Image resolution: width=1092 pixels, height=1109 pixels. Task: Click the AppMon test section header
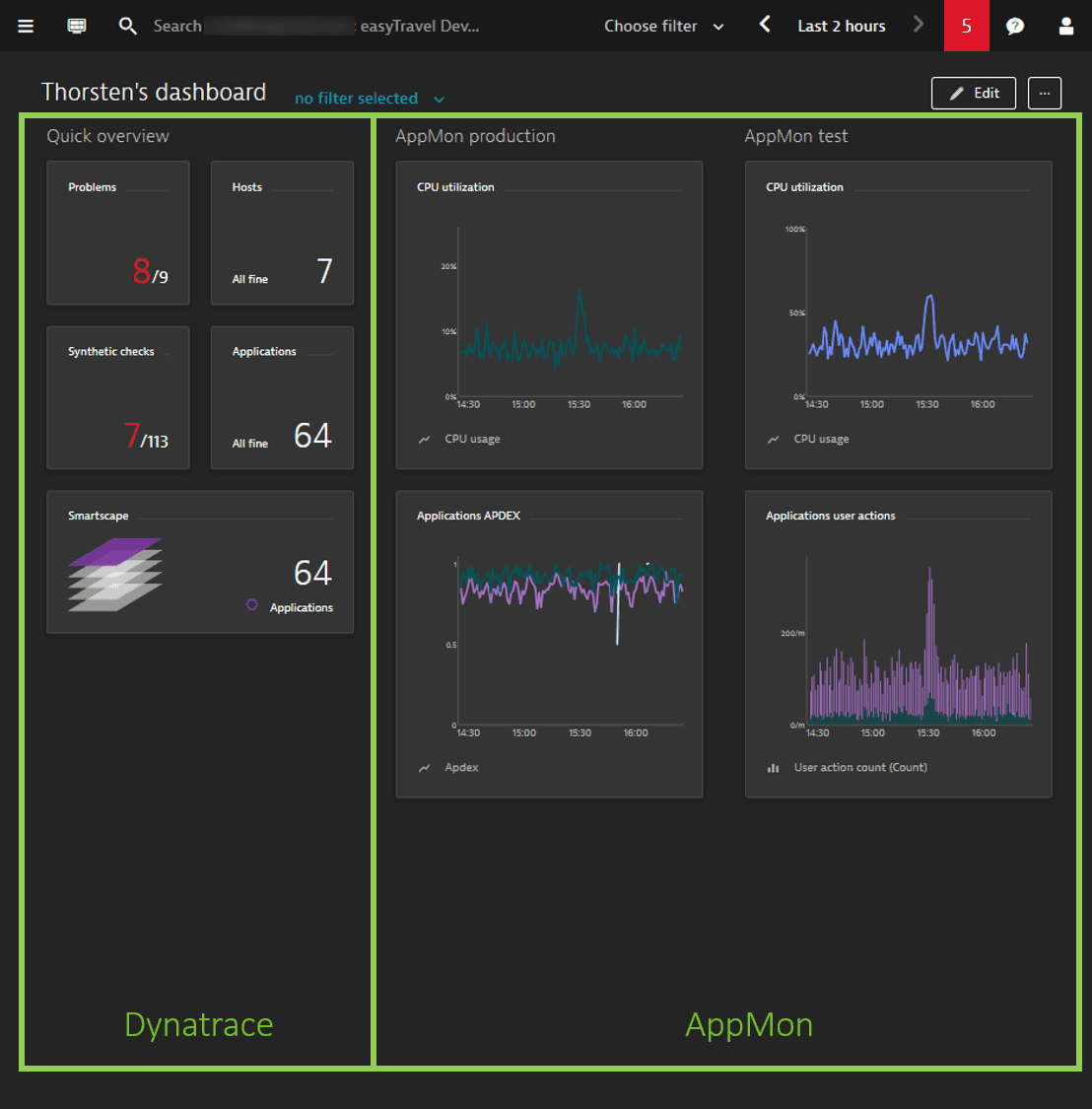coord(795,136)
